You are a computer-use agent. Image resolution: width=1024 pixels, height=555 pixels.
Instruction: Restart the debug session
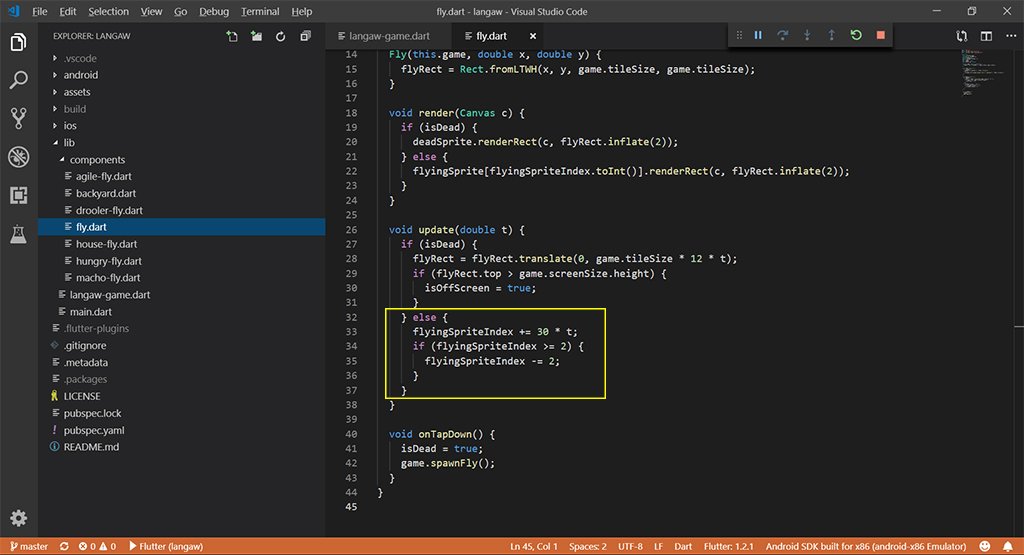pos(856,36)
